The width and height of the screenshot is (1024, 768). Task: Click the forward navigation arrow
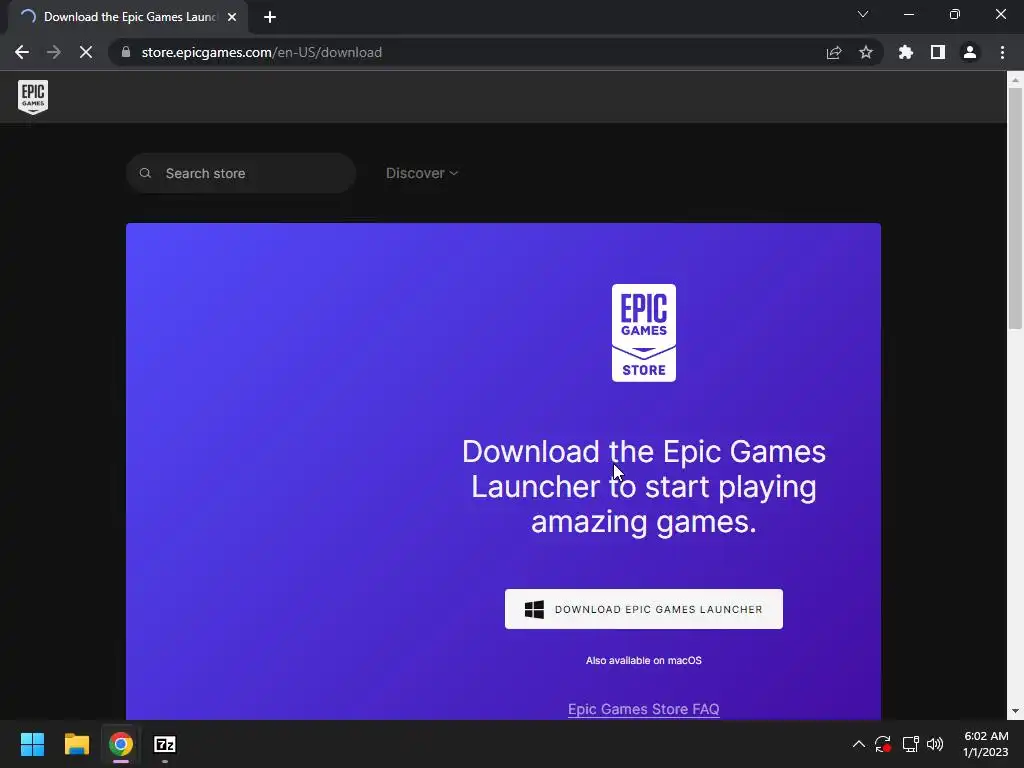coord(54,52)
